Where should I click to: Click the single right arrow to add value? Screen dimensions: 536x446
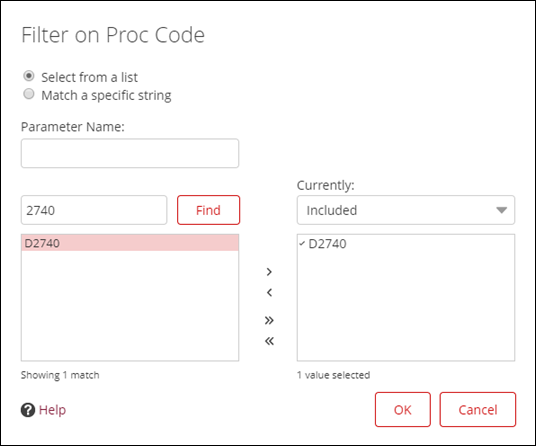(x=269, y=272)
